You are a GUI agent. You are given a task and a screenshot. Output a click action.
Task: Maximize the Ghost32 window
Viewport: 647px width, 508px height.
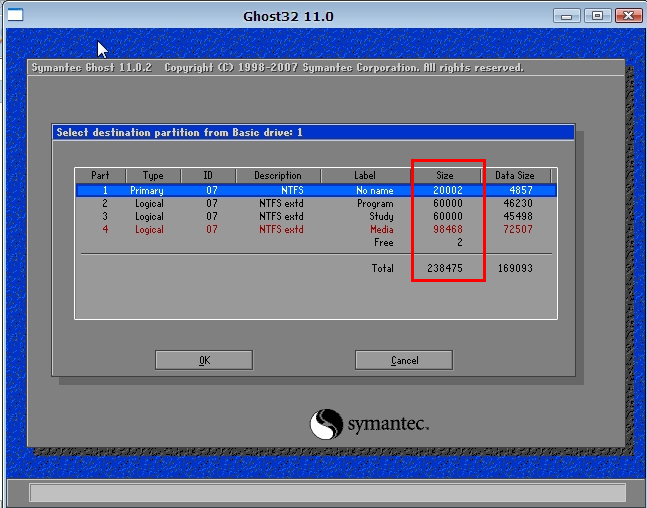[x=598, y=16]
